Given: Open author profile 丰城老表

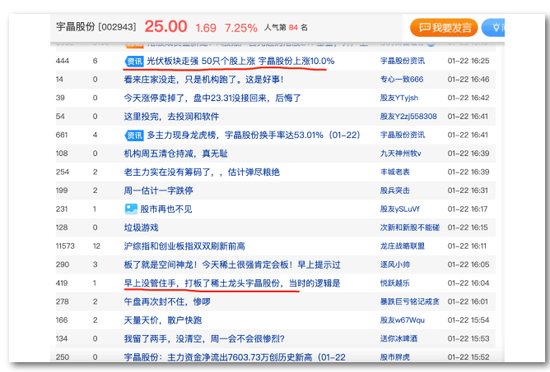Looking at the screenshot, I should click(x=395, y=172).
